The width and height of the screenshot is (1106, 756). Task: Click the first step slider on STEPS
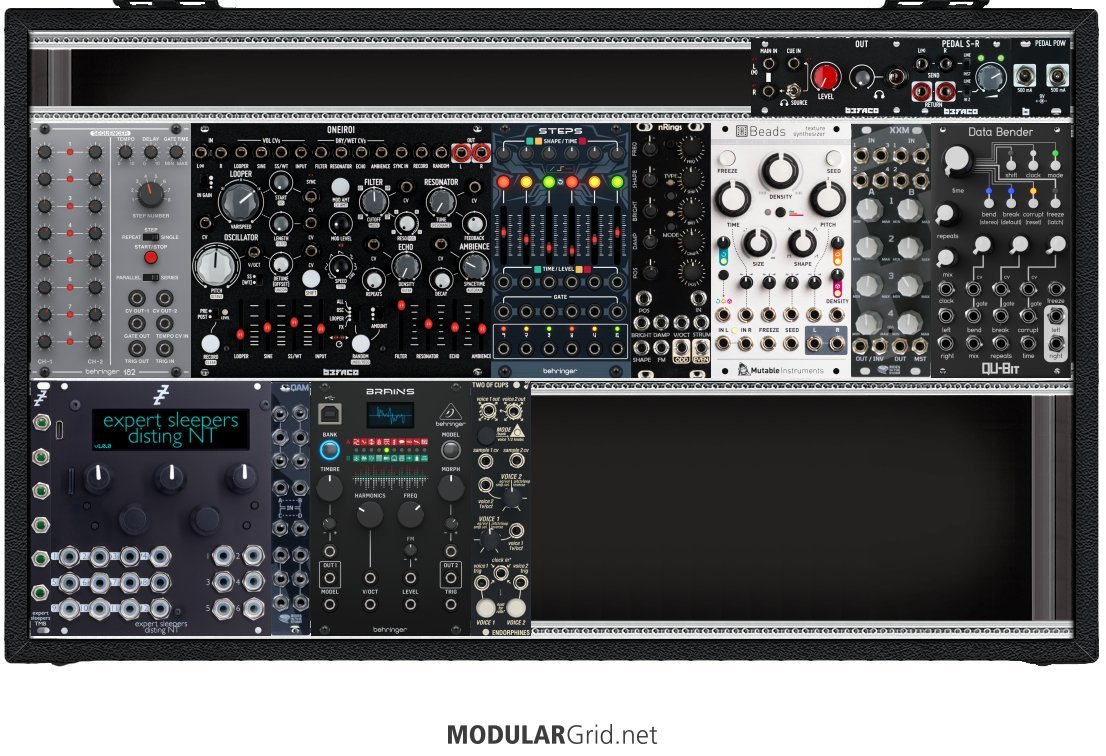504,235
